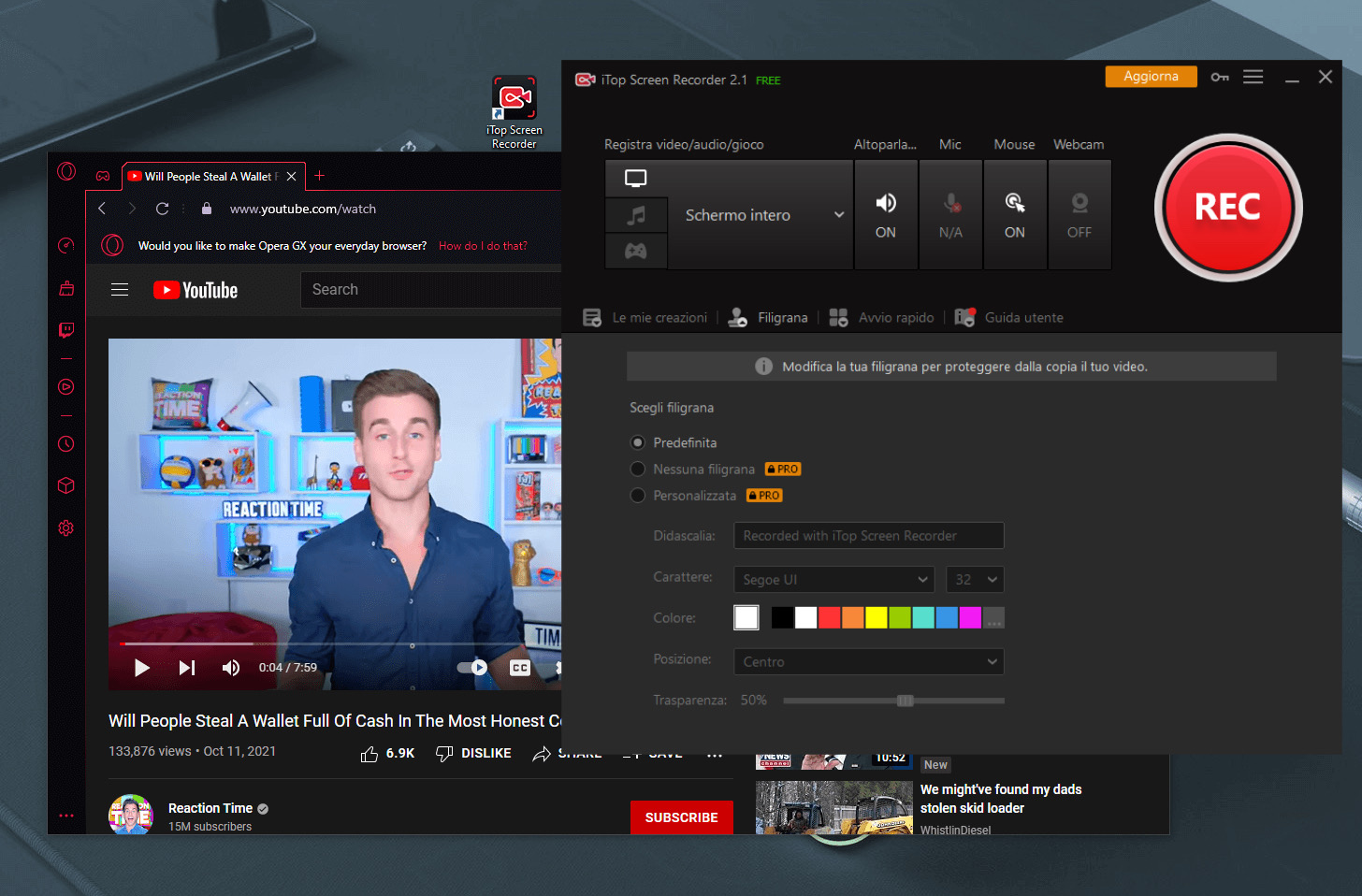Open the license key icon
1362x896 pixels.
(1220, 77)
